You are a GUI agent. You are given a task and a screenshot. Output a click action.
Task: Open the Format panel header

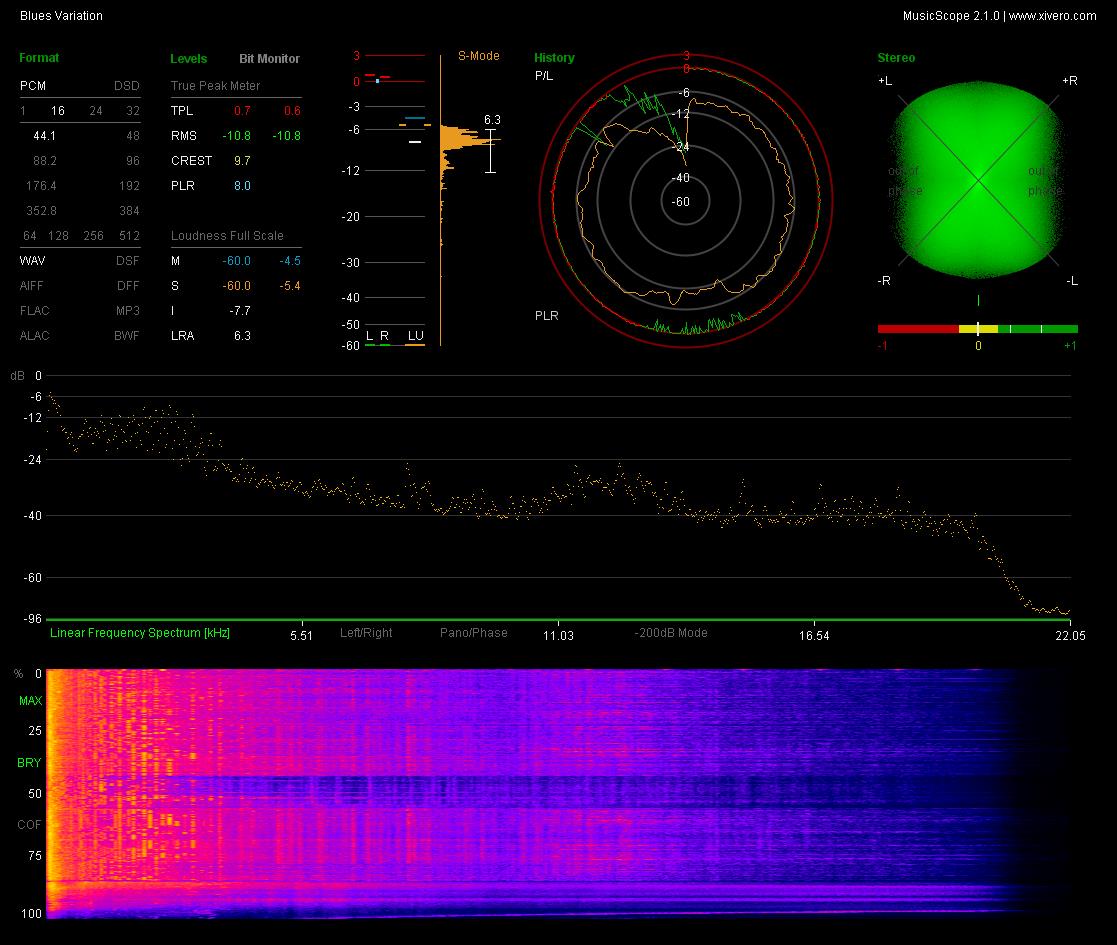39,58
